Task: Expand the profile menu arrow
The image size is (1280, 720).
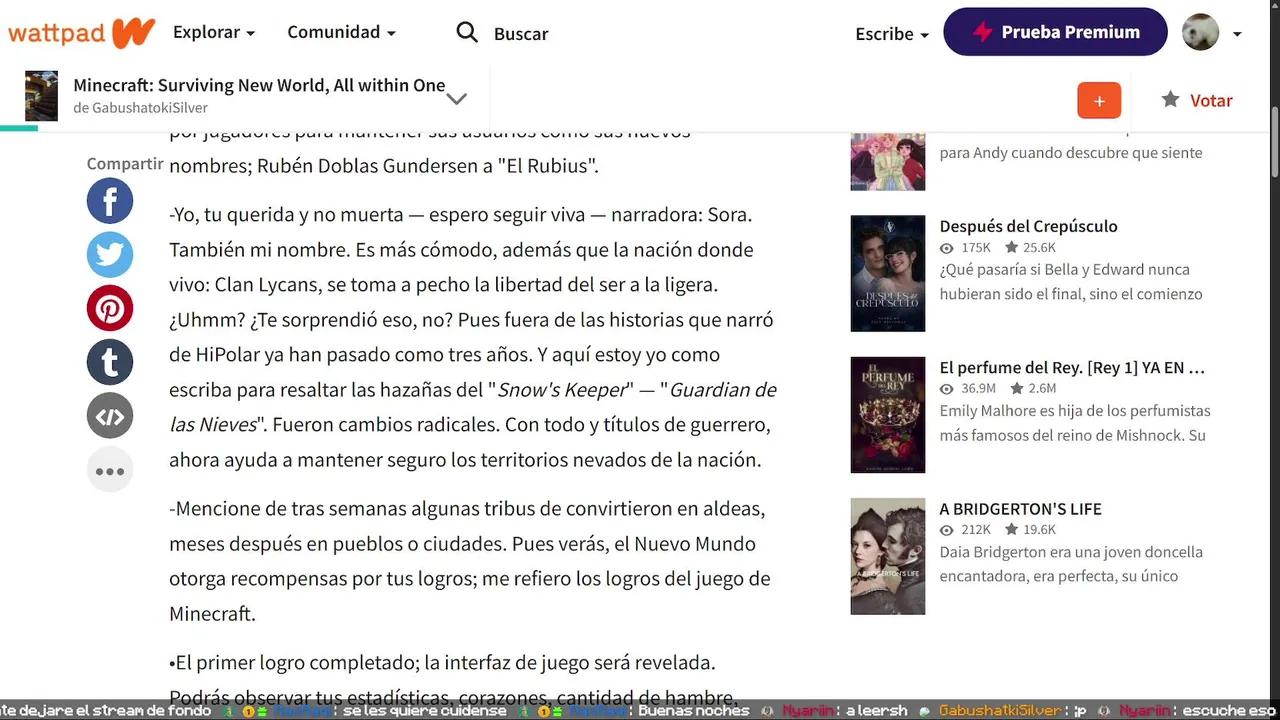Action: click(x=1237, y=34)
